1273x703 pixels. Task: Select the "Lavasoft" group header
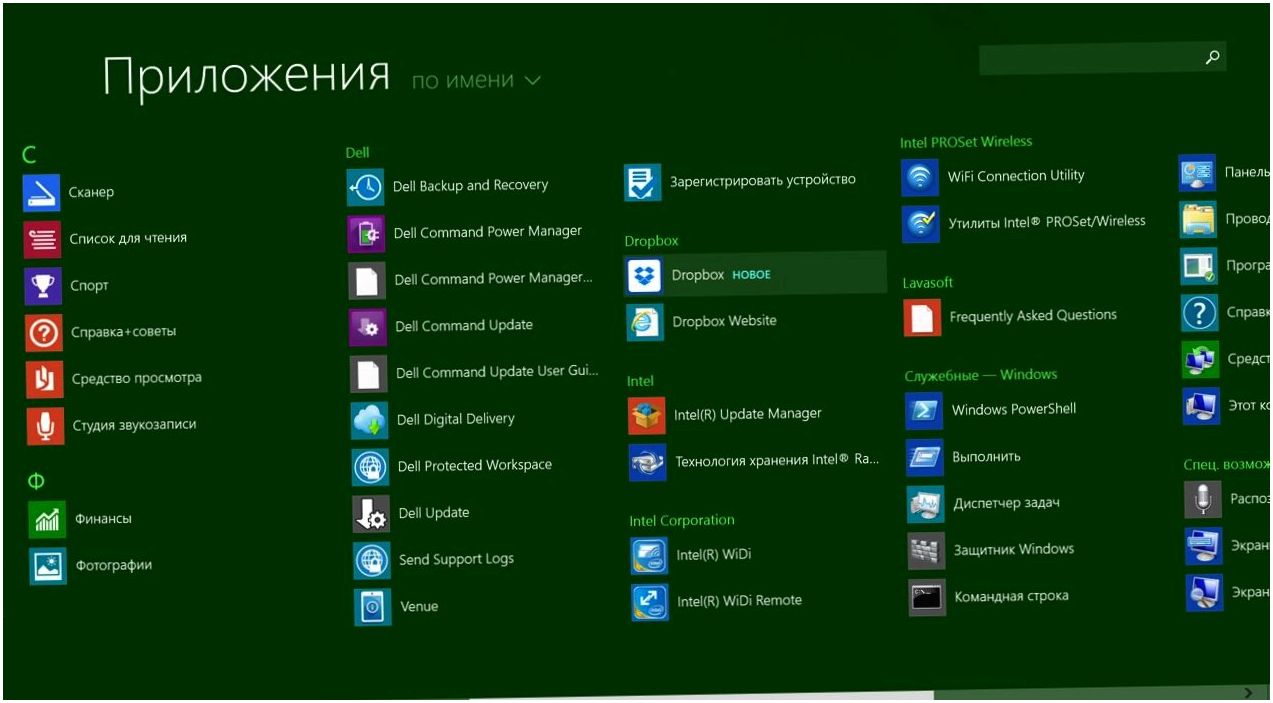point(928,282)
